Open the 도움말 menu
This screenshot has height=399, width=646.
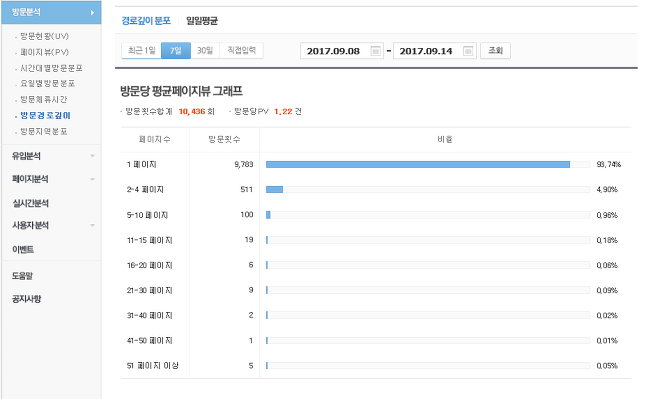point(22,276)
